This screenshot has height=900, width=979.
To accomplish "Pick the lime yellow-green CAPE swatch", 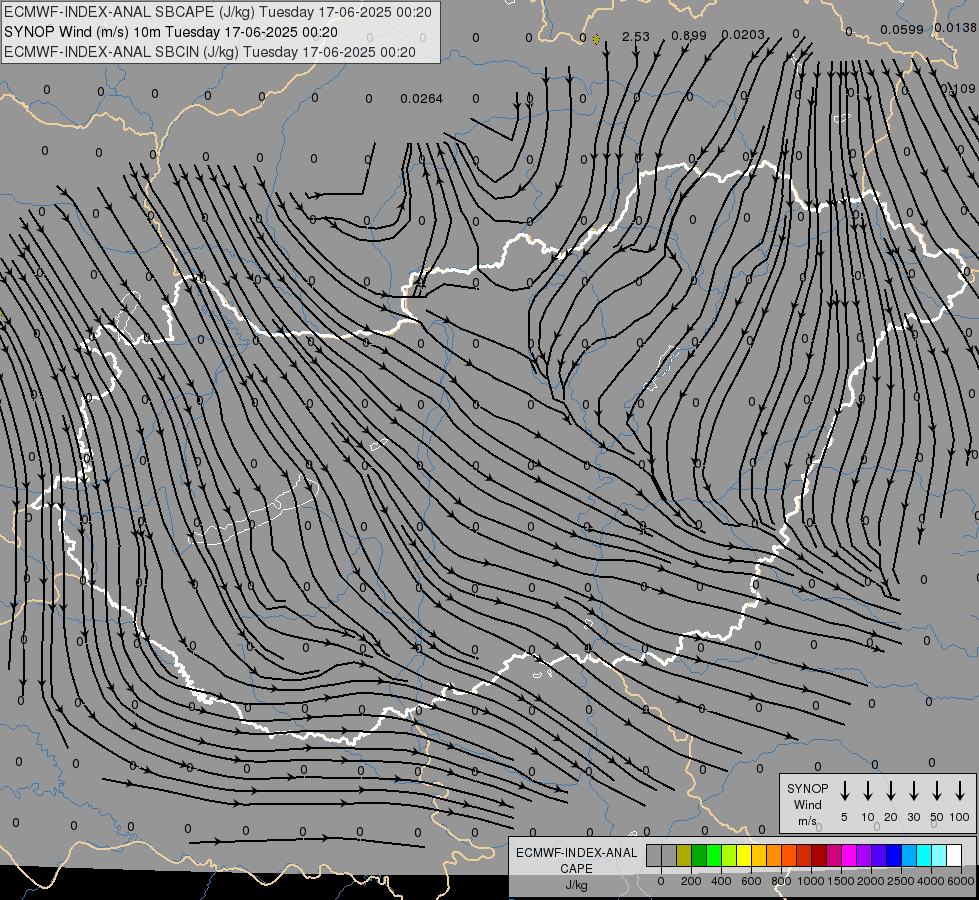I will tap(729, 855).
